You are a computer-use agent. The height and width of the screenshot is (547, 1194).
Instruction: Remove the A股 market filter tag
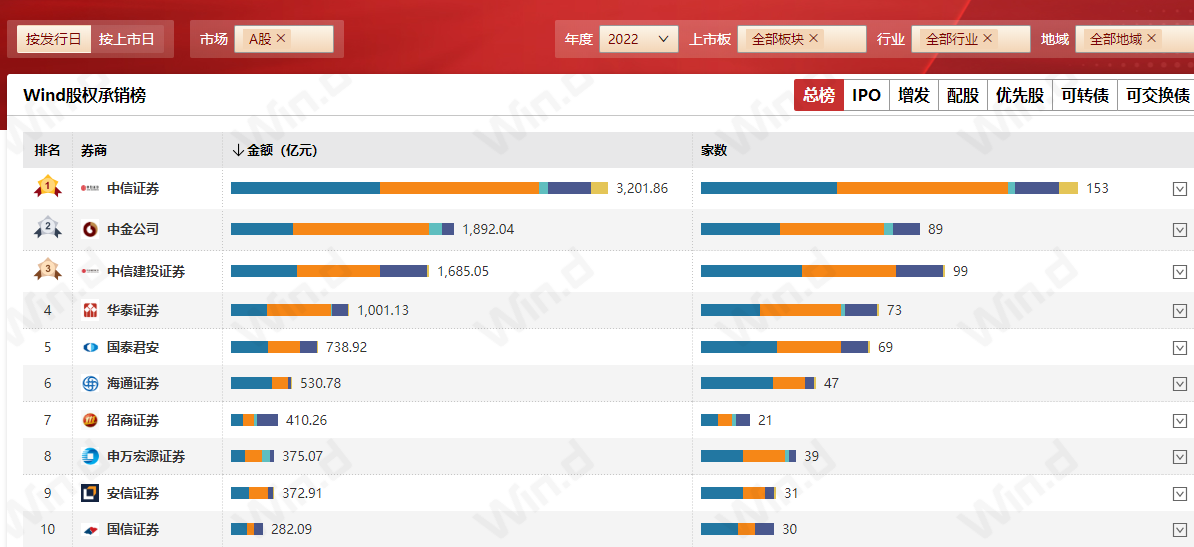[281, 38]
